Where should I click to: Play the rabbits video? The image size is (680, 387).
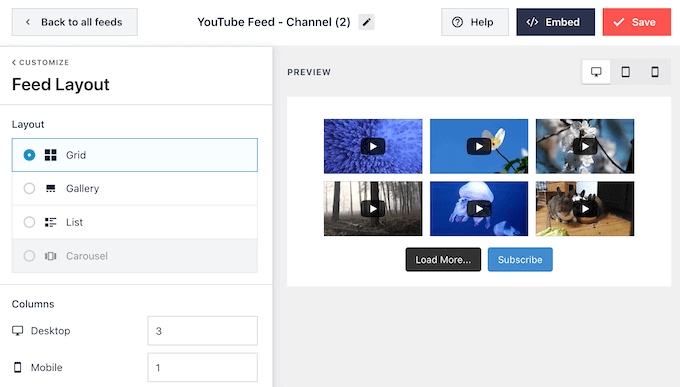pyautogui.click(x=585, y=209)
